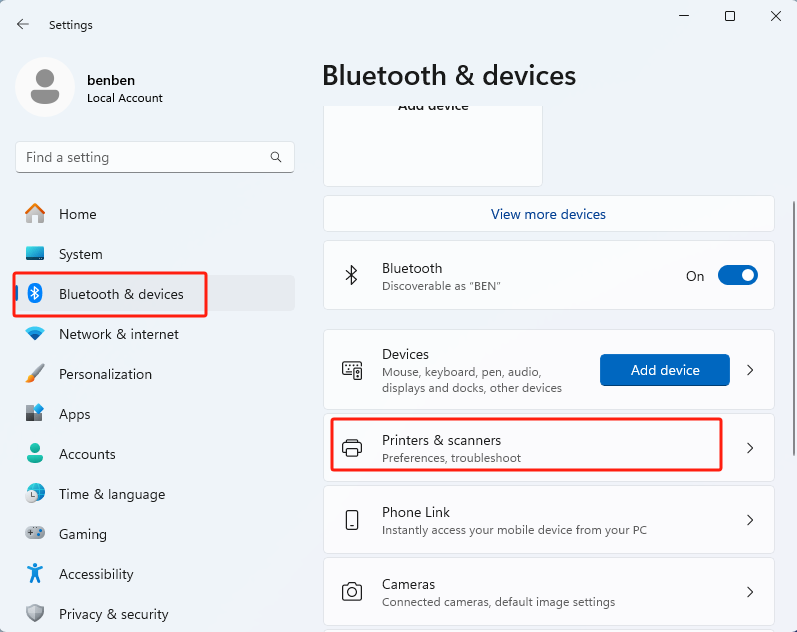Image resolution: width=797 pixels, height=632 pixels.
Task: Click the blue Add device button
Action: (665, 370)
